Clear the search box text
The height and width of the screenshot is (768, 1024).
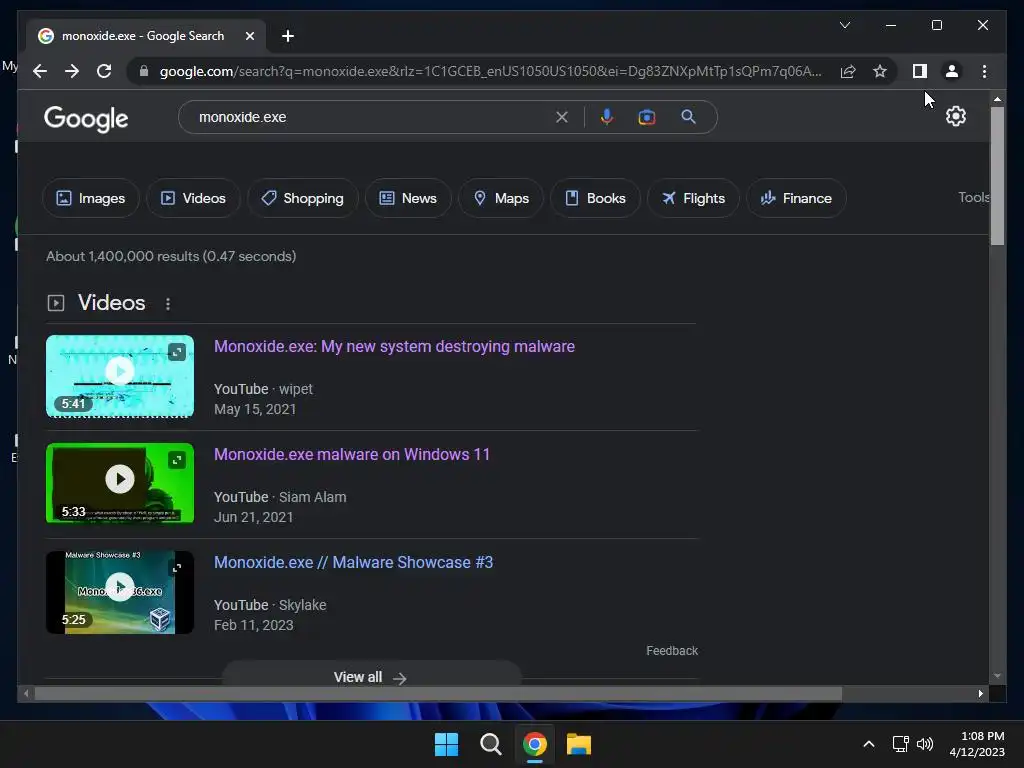click(562, 118)
